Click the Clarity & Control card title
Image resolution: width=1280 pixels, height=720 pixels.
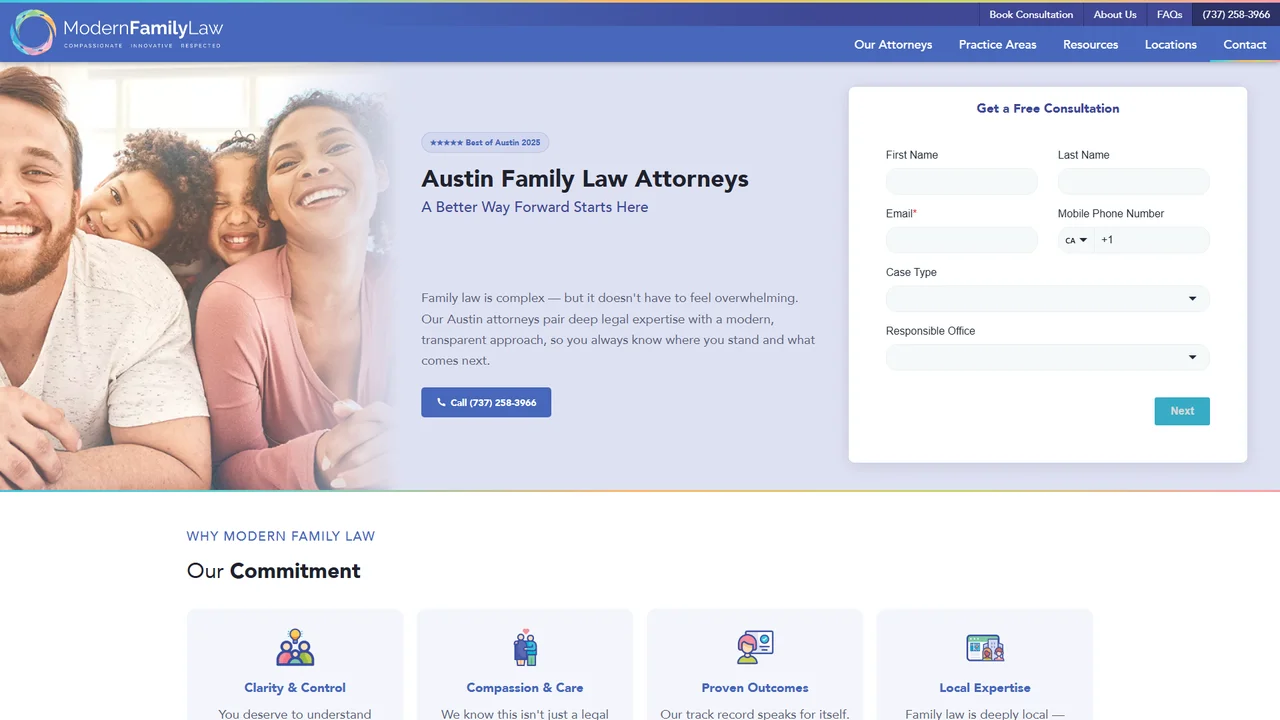(295, 688)
